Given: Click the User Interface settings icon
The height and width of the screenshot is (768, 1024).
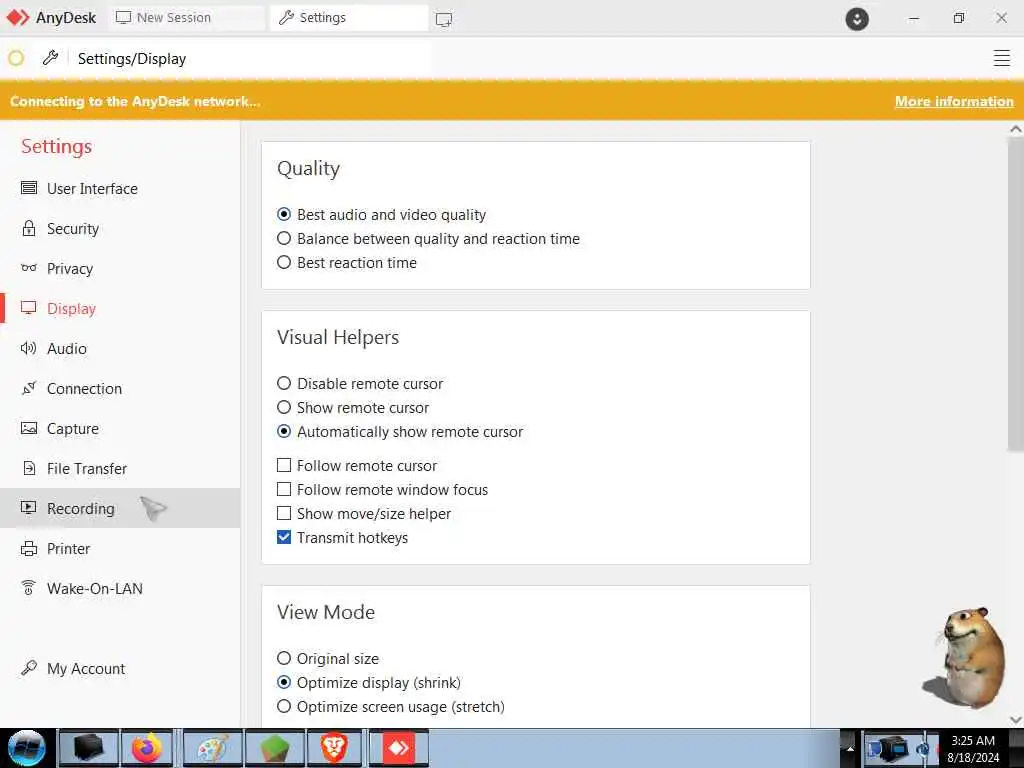Looking at the screenshot, I should click(x=29, y=188).
